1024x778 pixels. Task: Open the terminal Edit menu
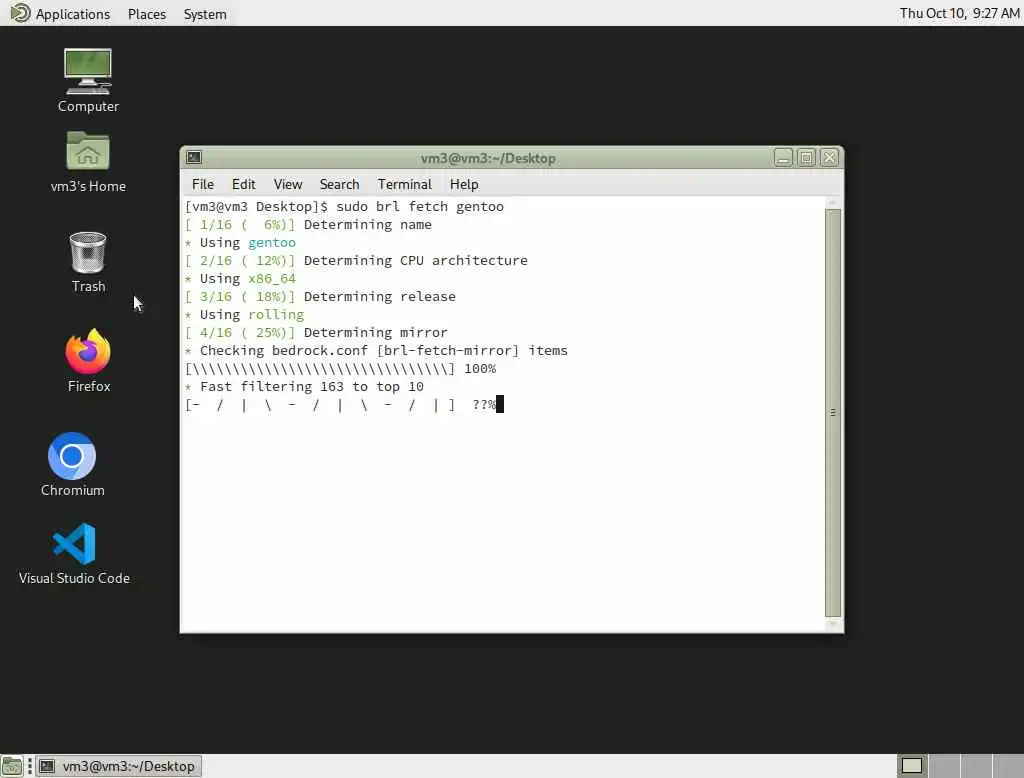(244, 184)
